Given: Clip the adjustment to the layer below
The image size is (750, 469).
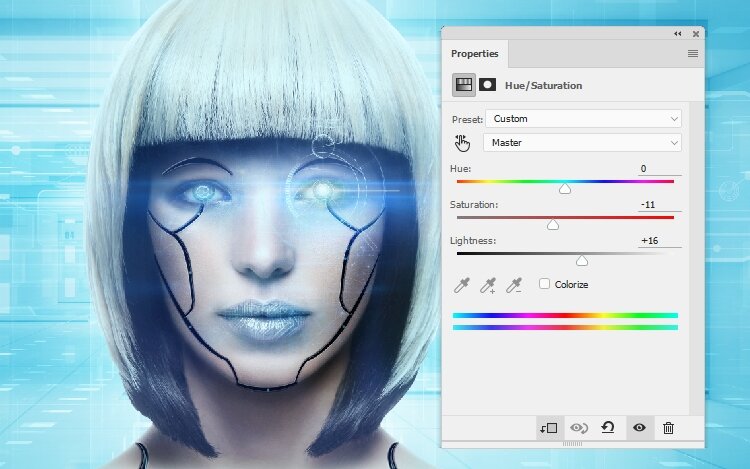Looking at the screenshot, I should pyautogui.click(x=549, y=428).
